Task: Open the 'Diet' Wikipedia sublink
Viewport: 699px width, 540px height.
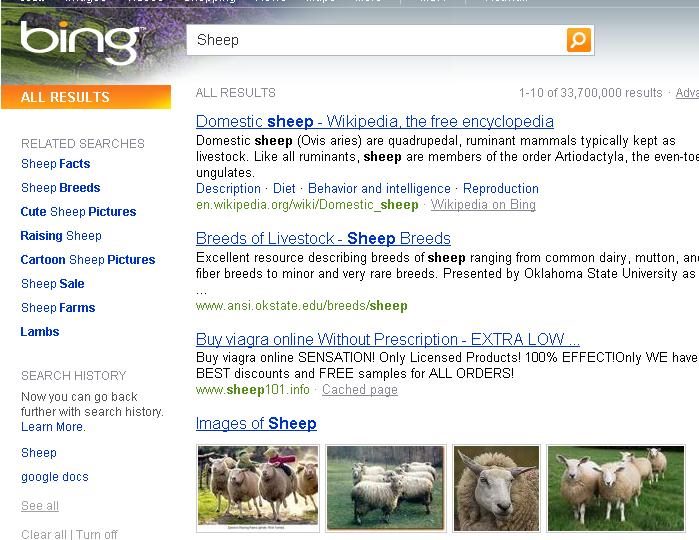Action: point(284,189)
